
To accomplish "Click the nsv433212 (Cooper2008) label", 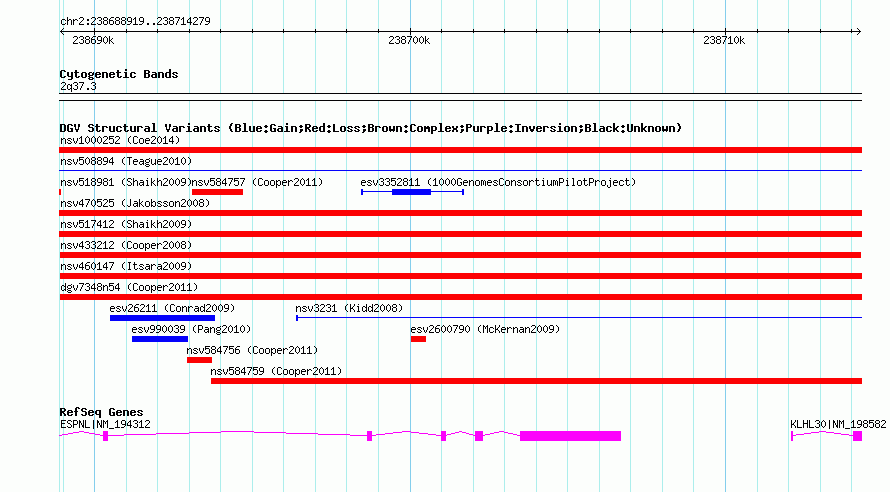I will (x=126, y=245).
